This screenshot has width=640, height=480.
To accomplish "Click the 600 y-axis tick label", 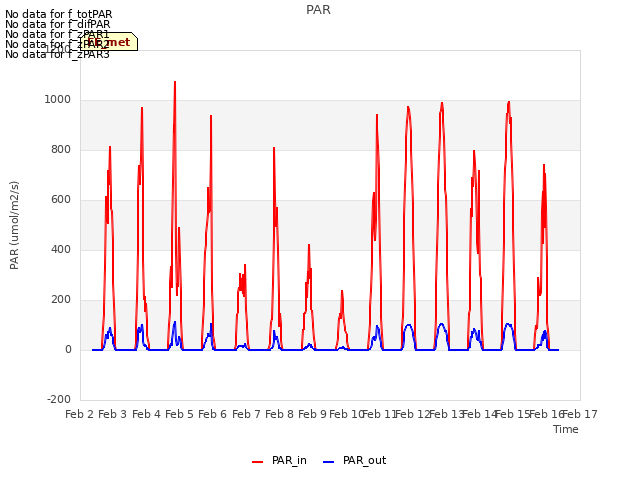I will 61,200.
